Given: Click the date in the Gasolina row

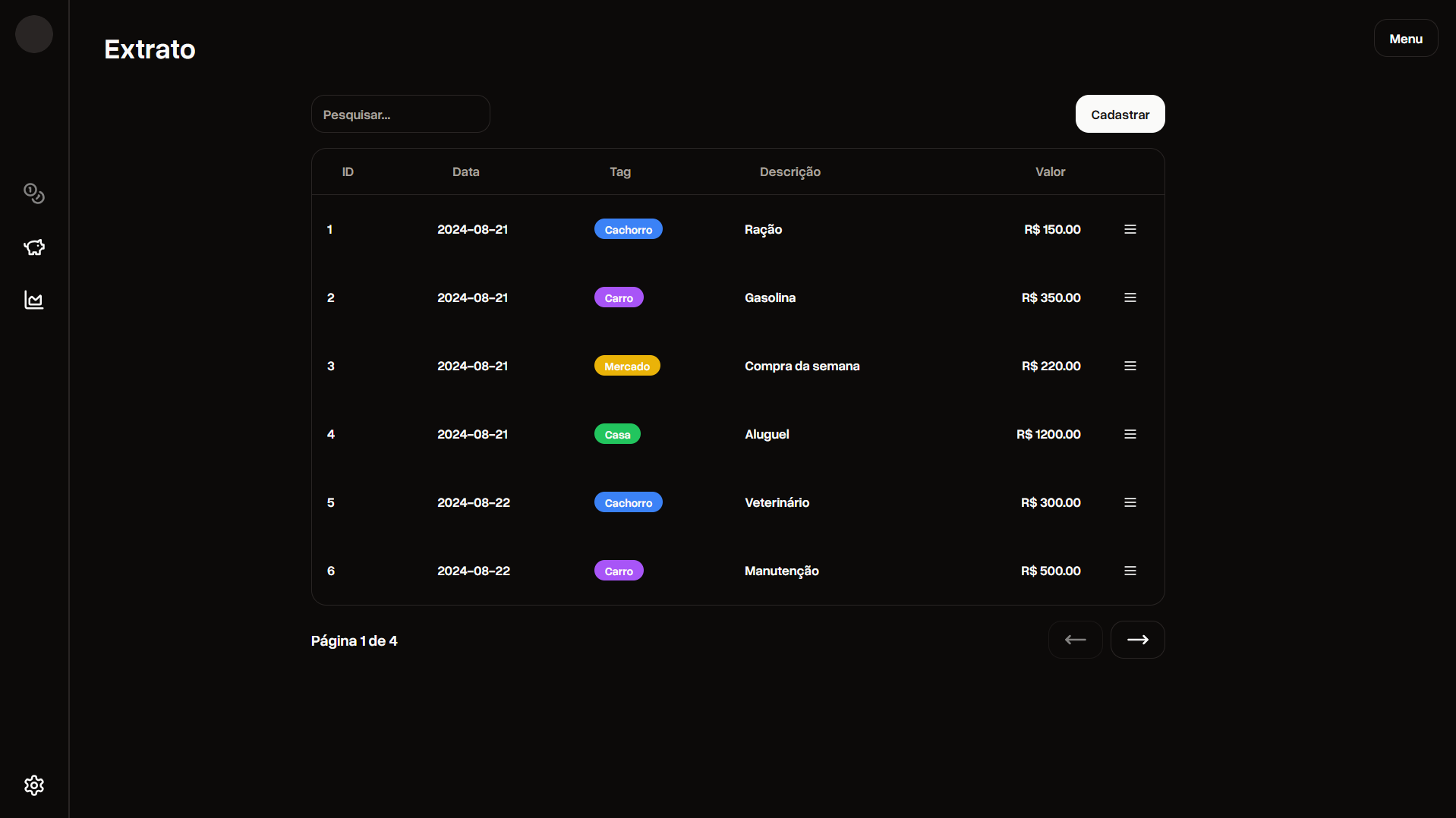Looking at the screenshot, I should (472, 297).
